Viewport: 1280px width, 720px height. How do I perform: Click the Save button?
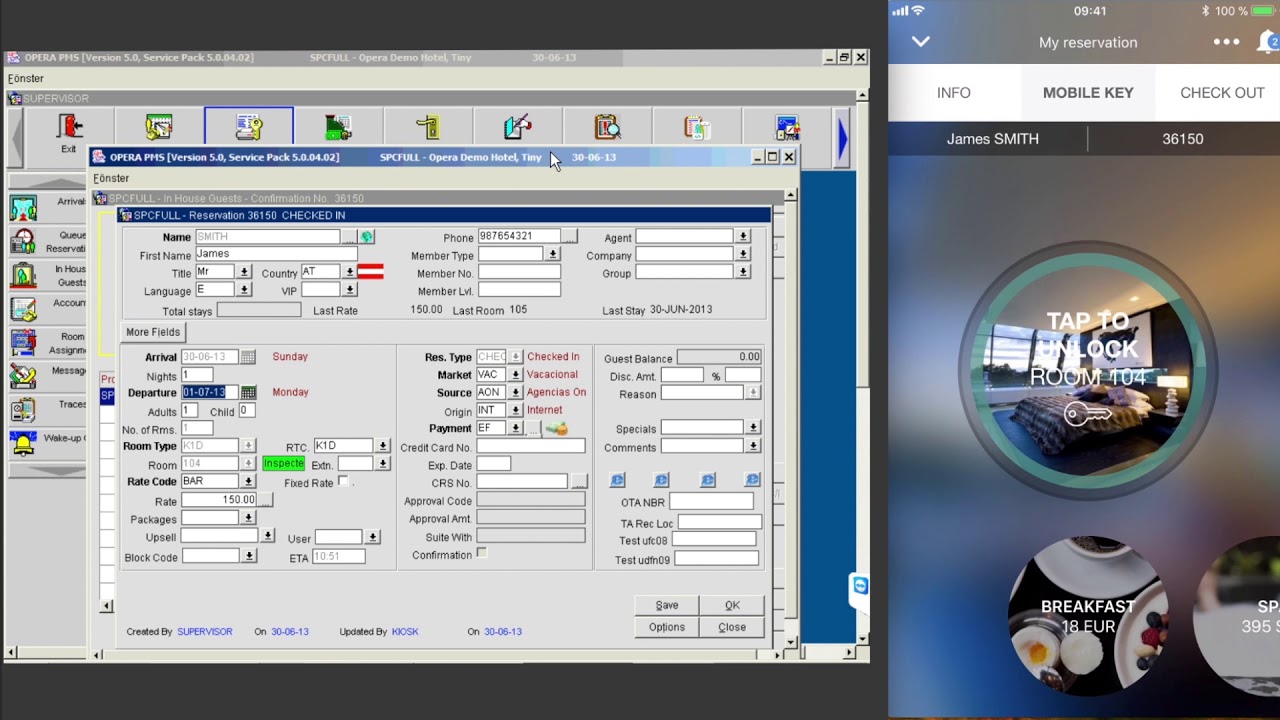point(667,605)
